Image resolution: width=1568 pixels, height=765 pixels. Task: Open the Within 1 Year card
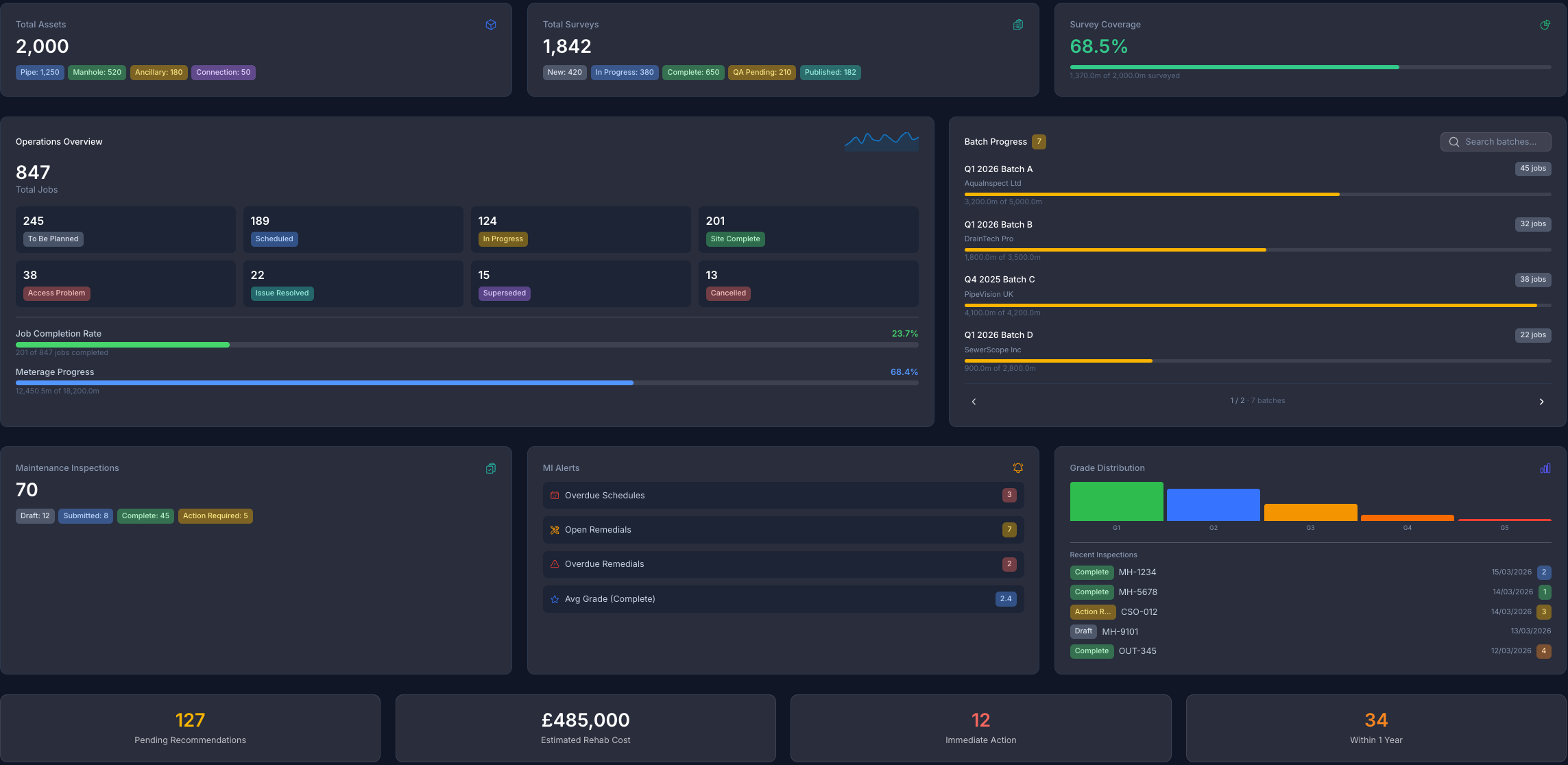click(x=1376, y=729)
